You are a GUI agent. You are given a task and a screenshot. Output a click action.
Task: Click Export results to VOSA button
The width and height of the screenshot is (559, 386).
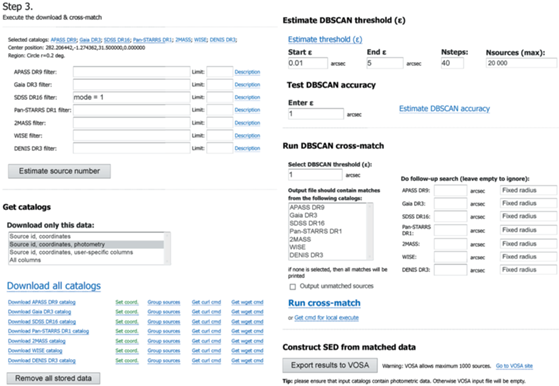click(330, 365)
